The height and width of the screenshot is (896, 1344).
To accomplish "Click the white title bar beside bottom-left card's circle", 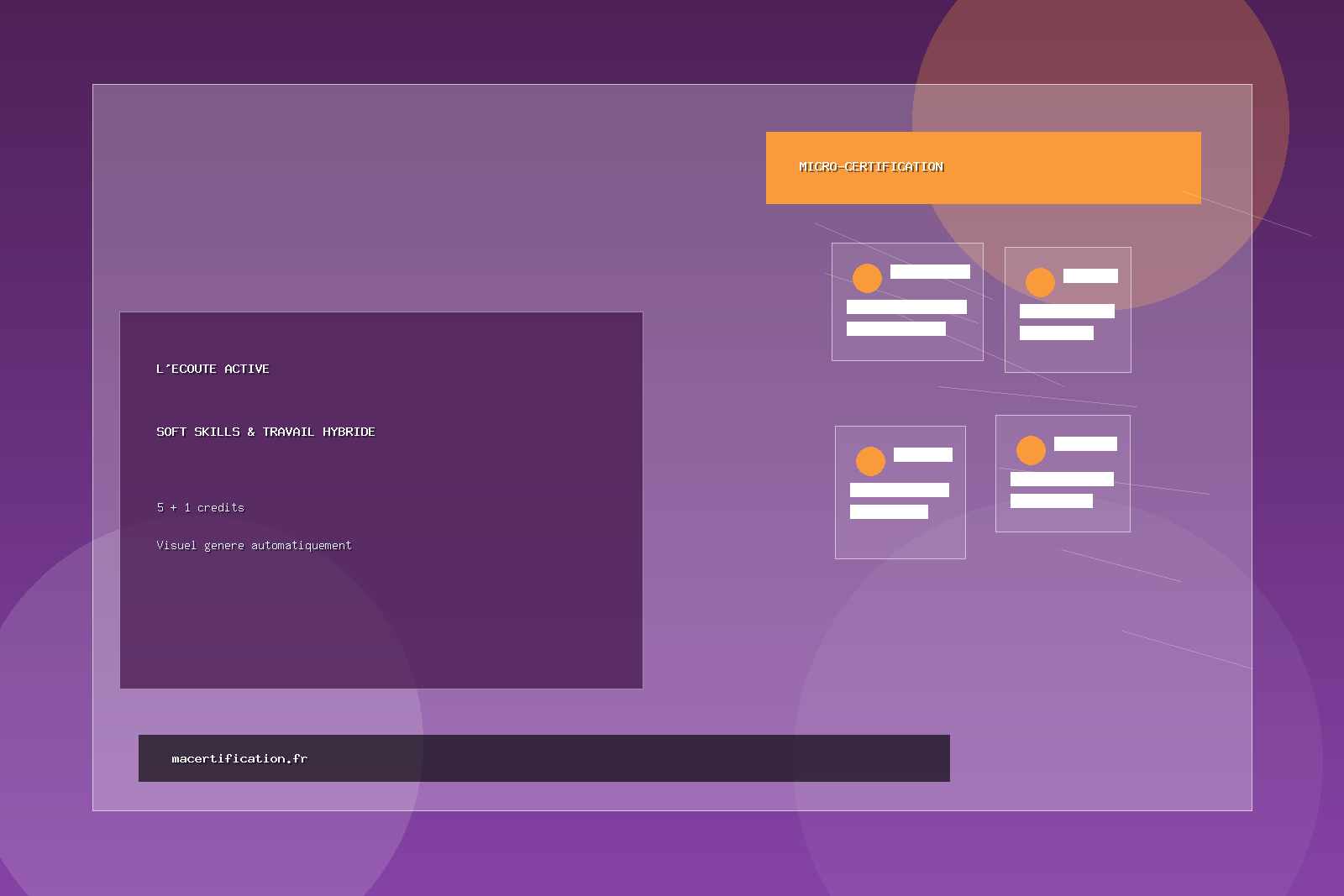I will pyautogui.click(x=922, y=454).
